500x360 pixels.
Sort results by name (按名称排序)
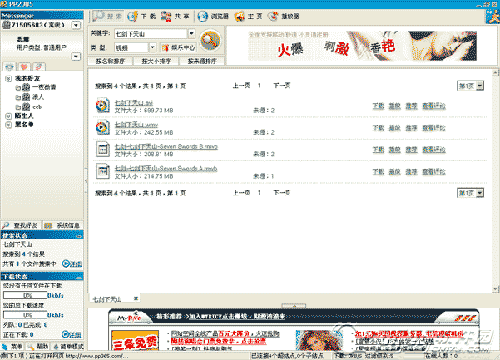110,61
